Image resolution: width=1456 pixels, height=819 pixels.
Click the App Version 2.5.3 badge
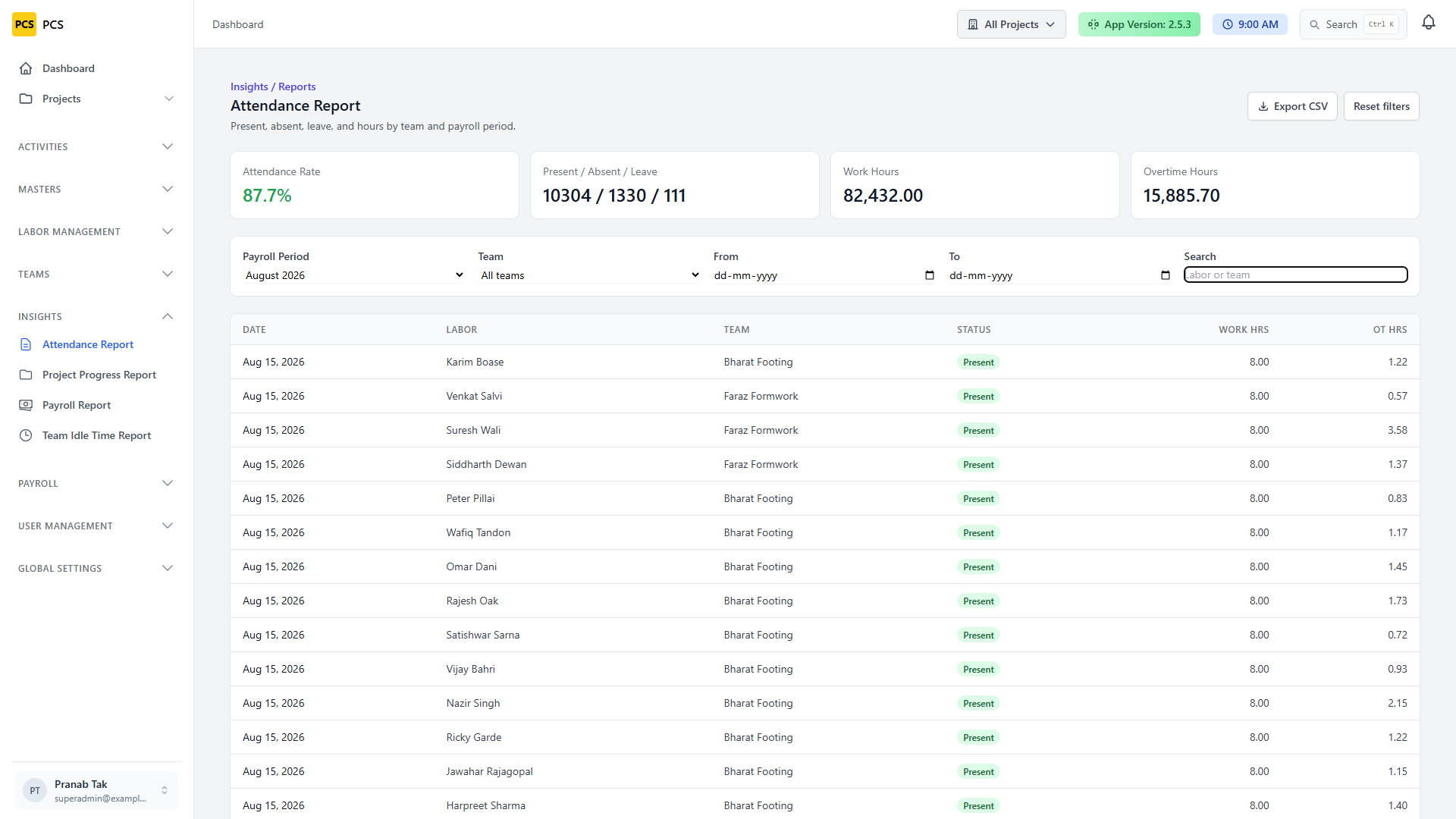(x=1139, y=24)
